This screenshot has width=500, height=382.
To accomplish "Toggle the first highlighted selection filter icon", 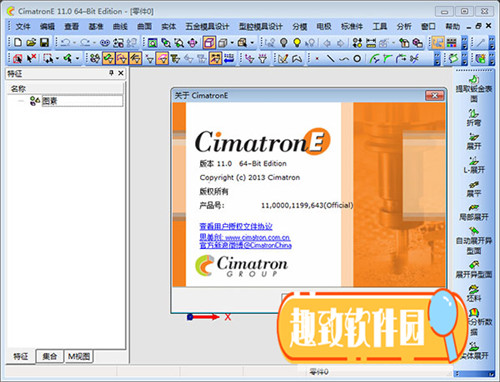I will click(x=109, y=59).
